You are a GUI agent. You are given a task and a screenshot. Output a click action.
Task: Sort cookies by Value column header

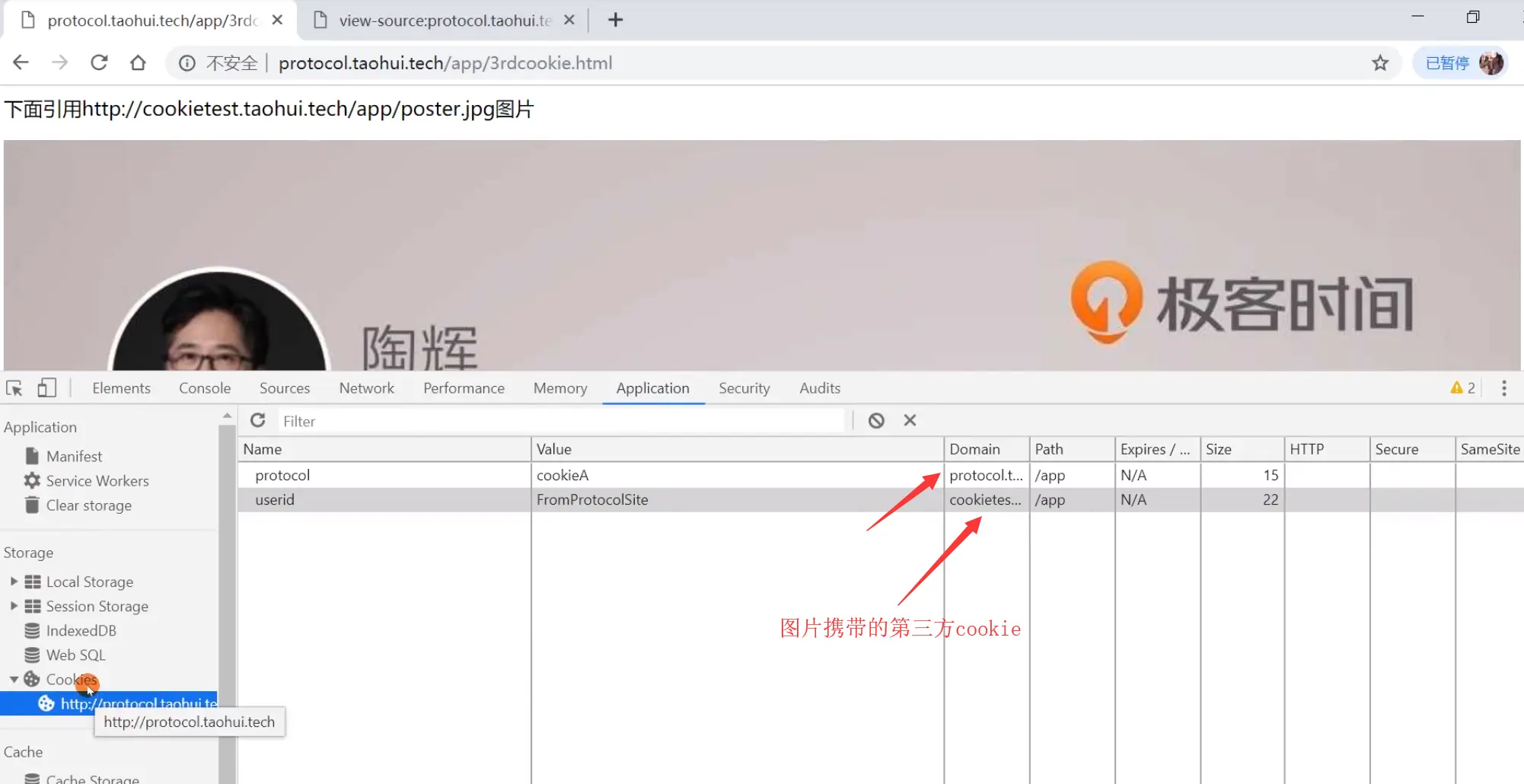(738, 449)
